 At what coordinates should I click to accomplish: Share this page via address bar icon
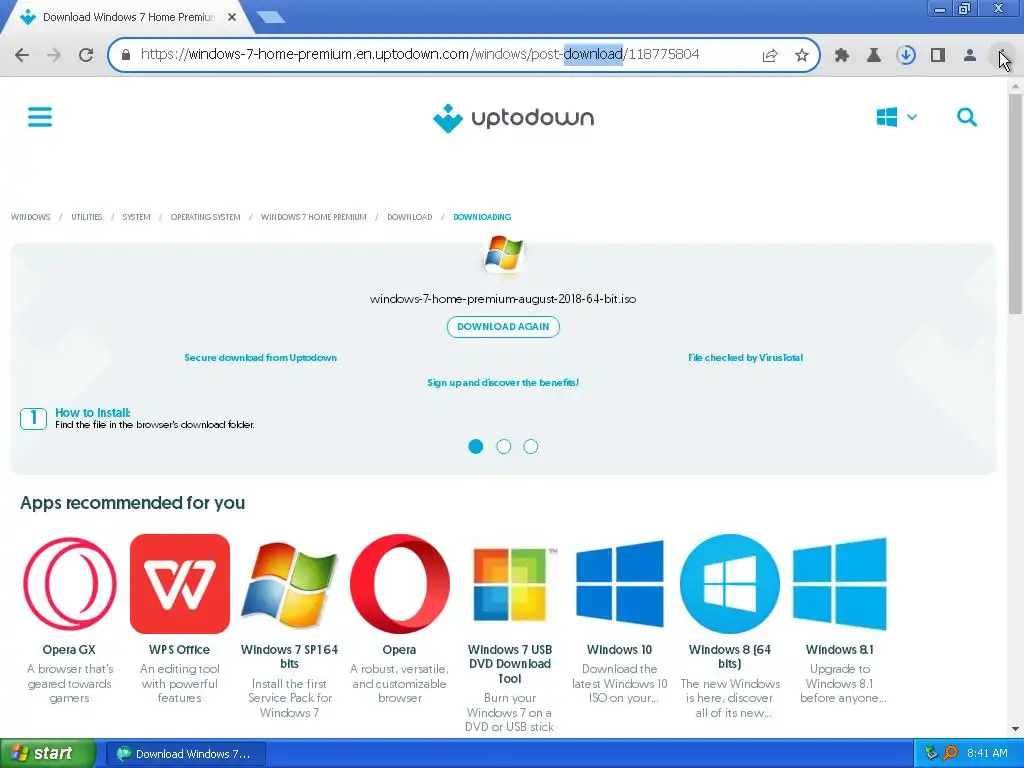coord(770,56)
